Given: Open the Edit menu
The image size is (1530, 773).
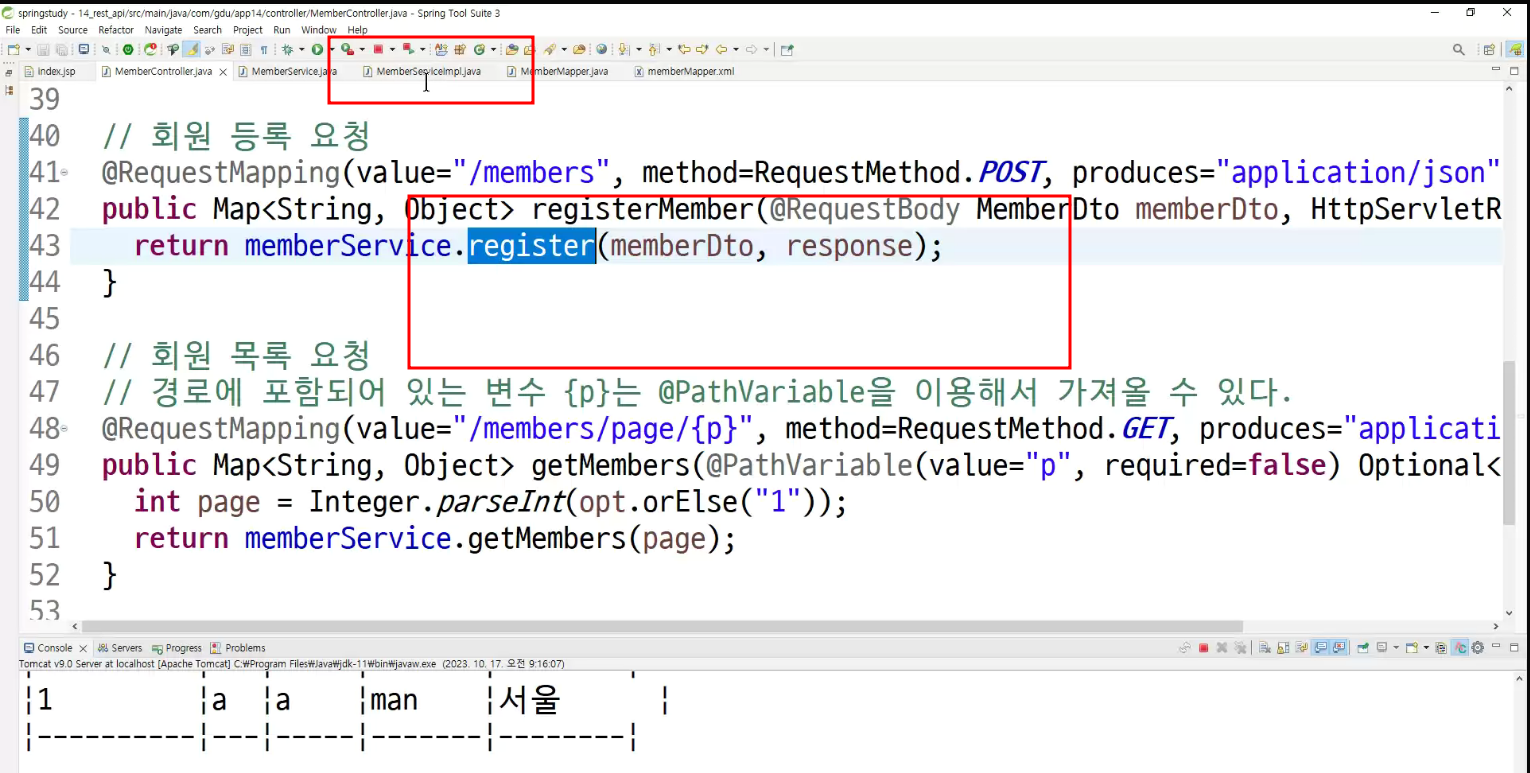Looking at the screenshot, I should [x=39, y=30].
